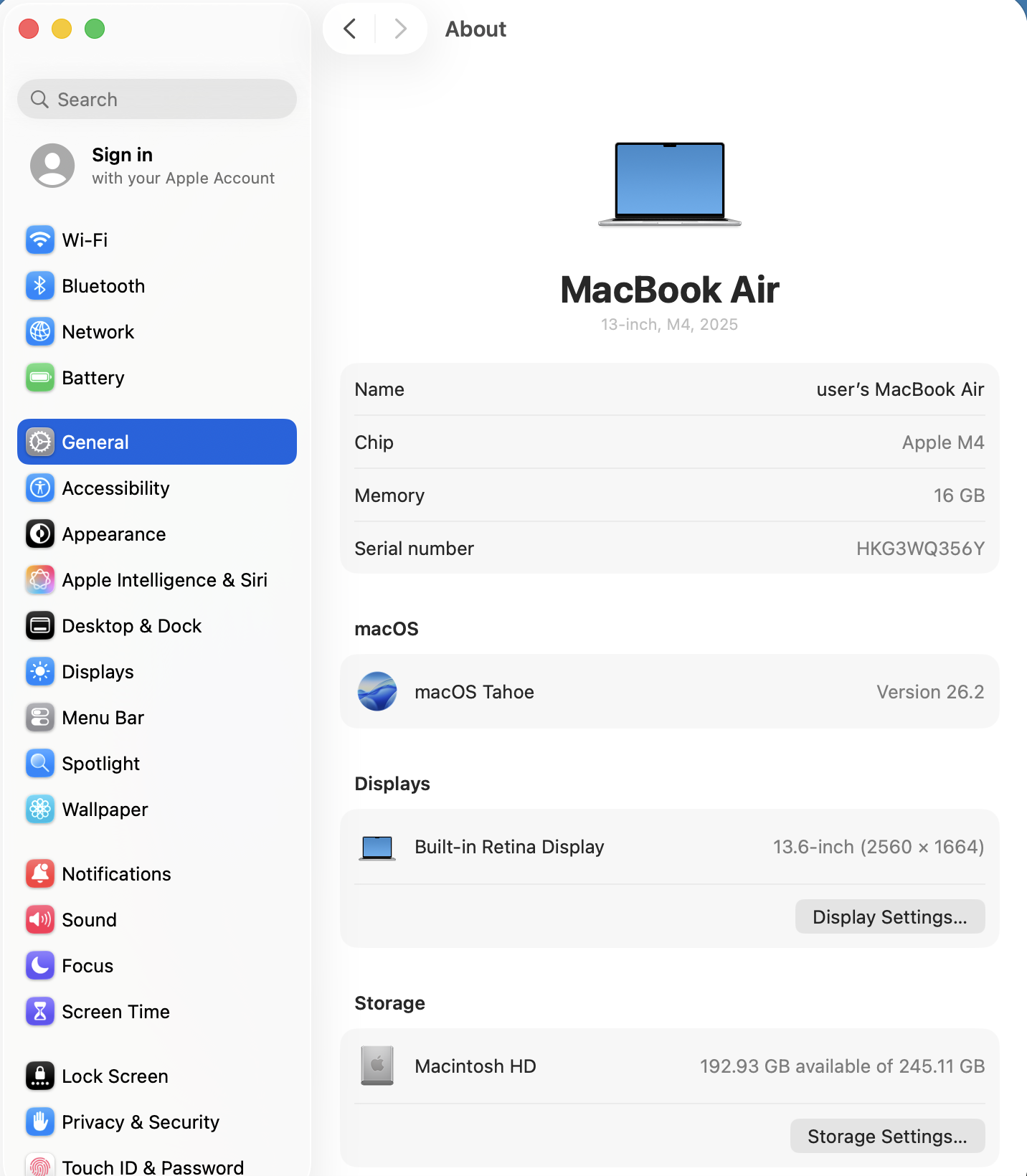Open Desktop & Dock settings pane
This screenshot has width=1027, height=1176.
(132, 626)
